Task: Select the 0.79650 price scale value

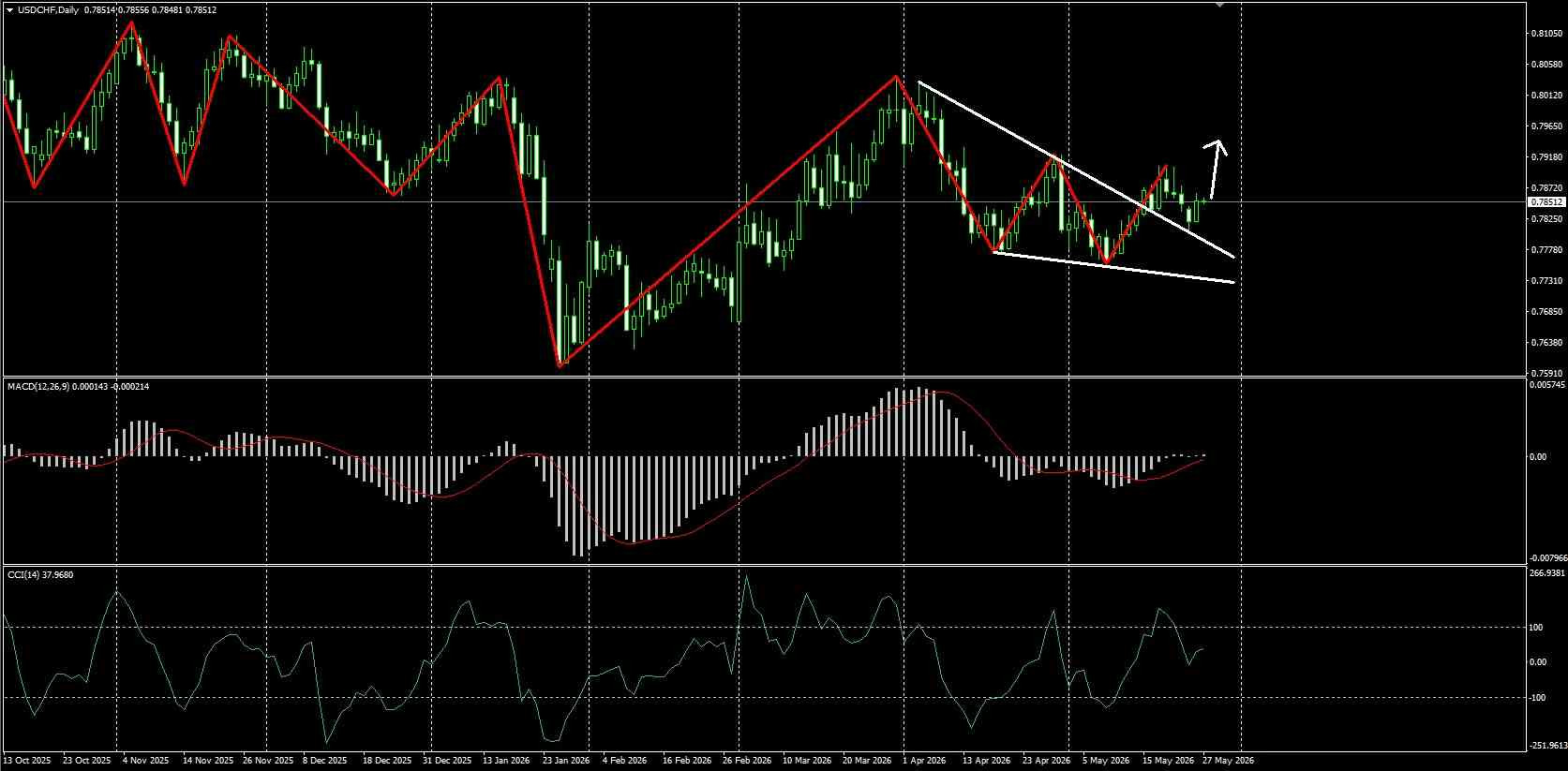Action: point(1546,126)
